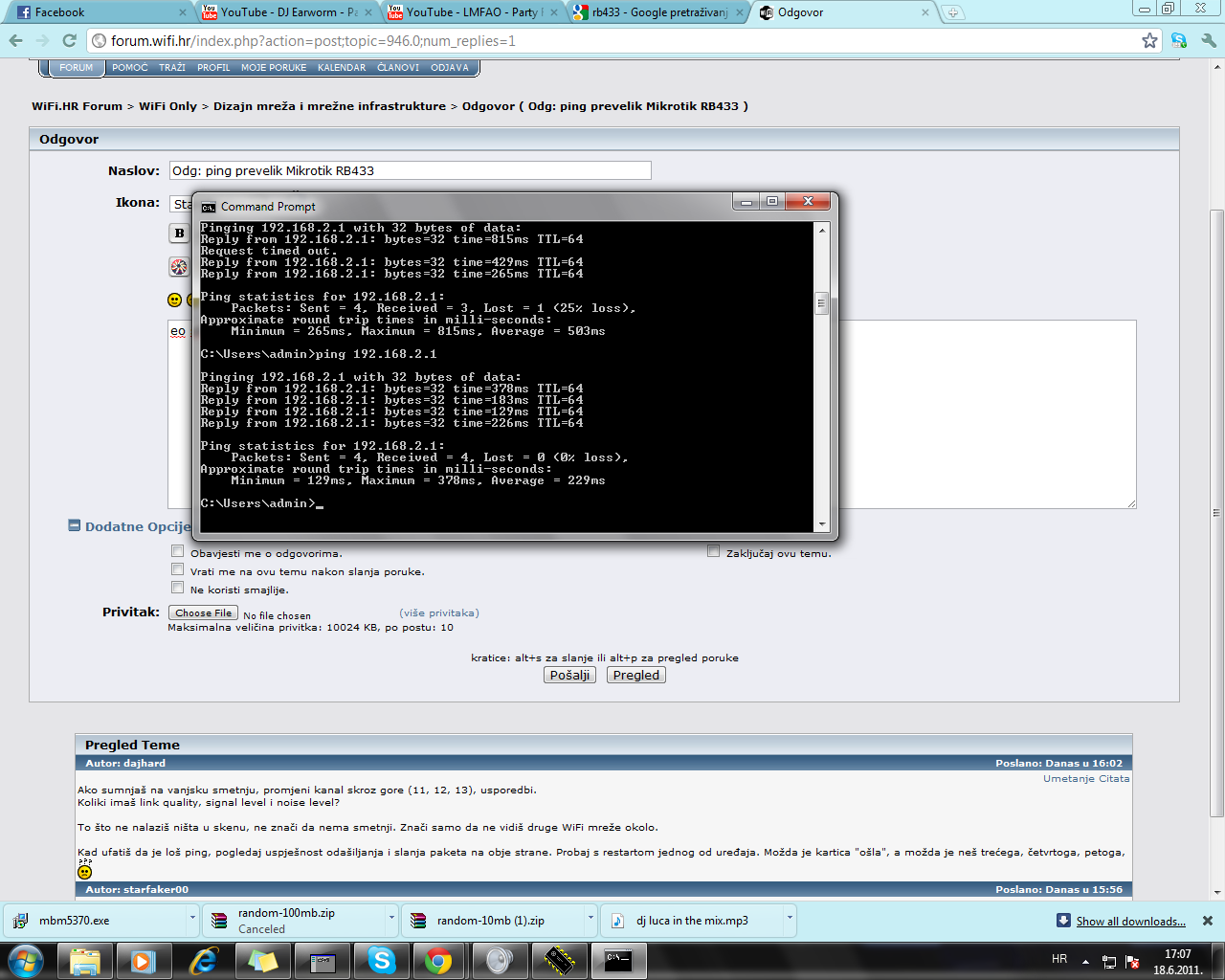
Task: Open the yellow sticky notes taskbar icon
Action: [262, 960]
